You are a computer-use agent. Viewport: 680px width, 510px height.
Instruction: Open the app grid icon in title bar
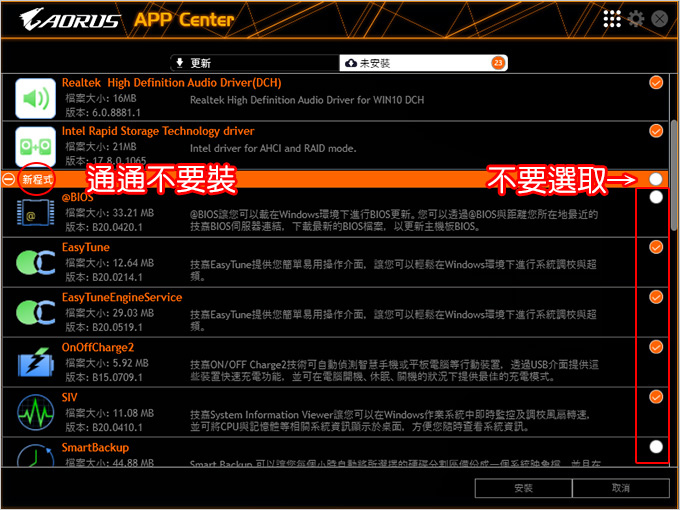click(x=612, y=19)
